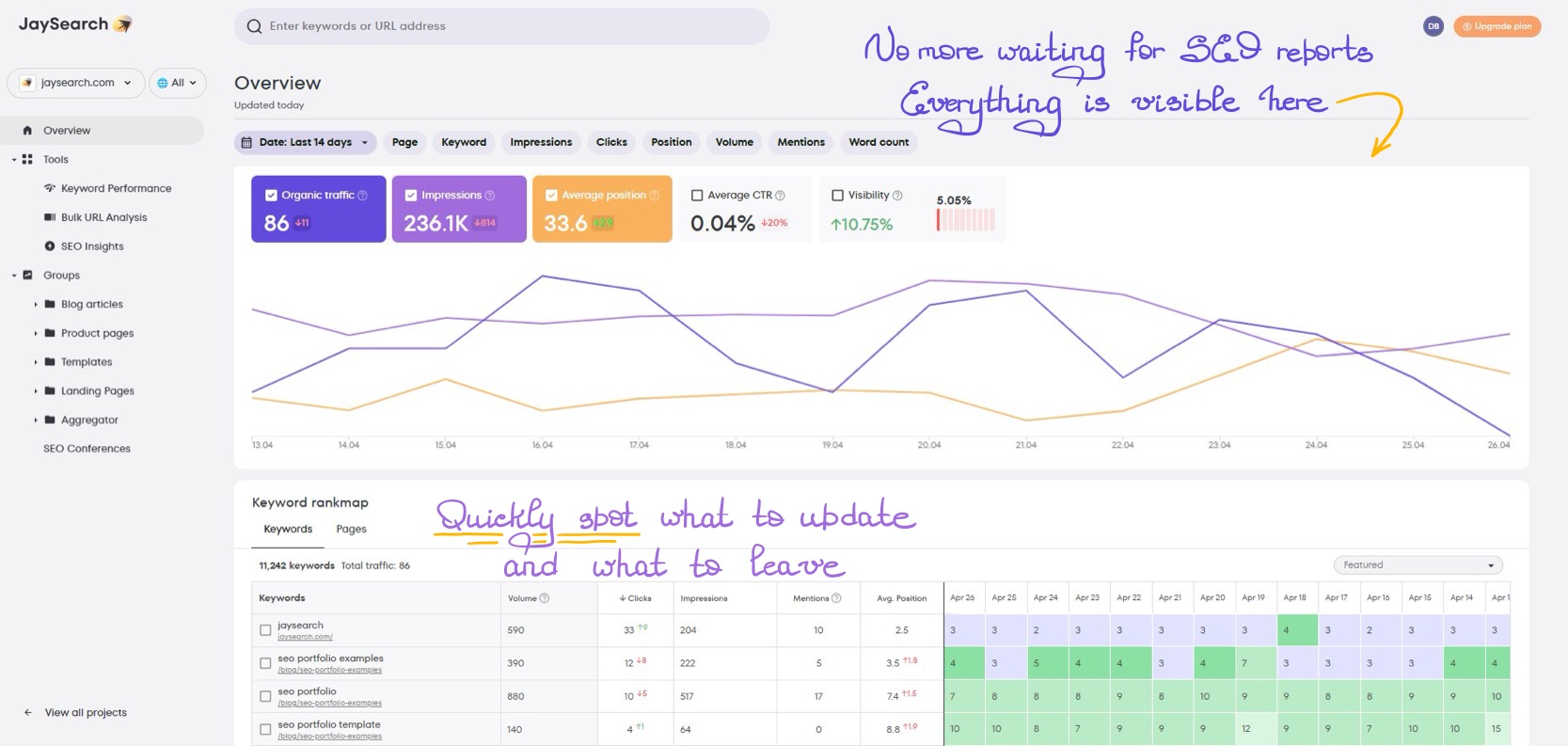
Task: Open View all projects
Action: pos(86,713)
